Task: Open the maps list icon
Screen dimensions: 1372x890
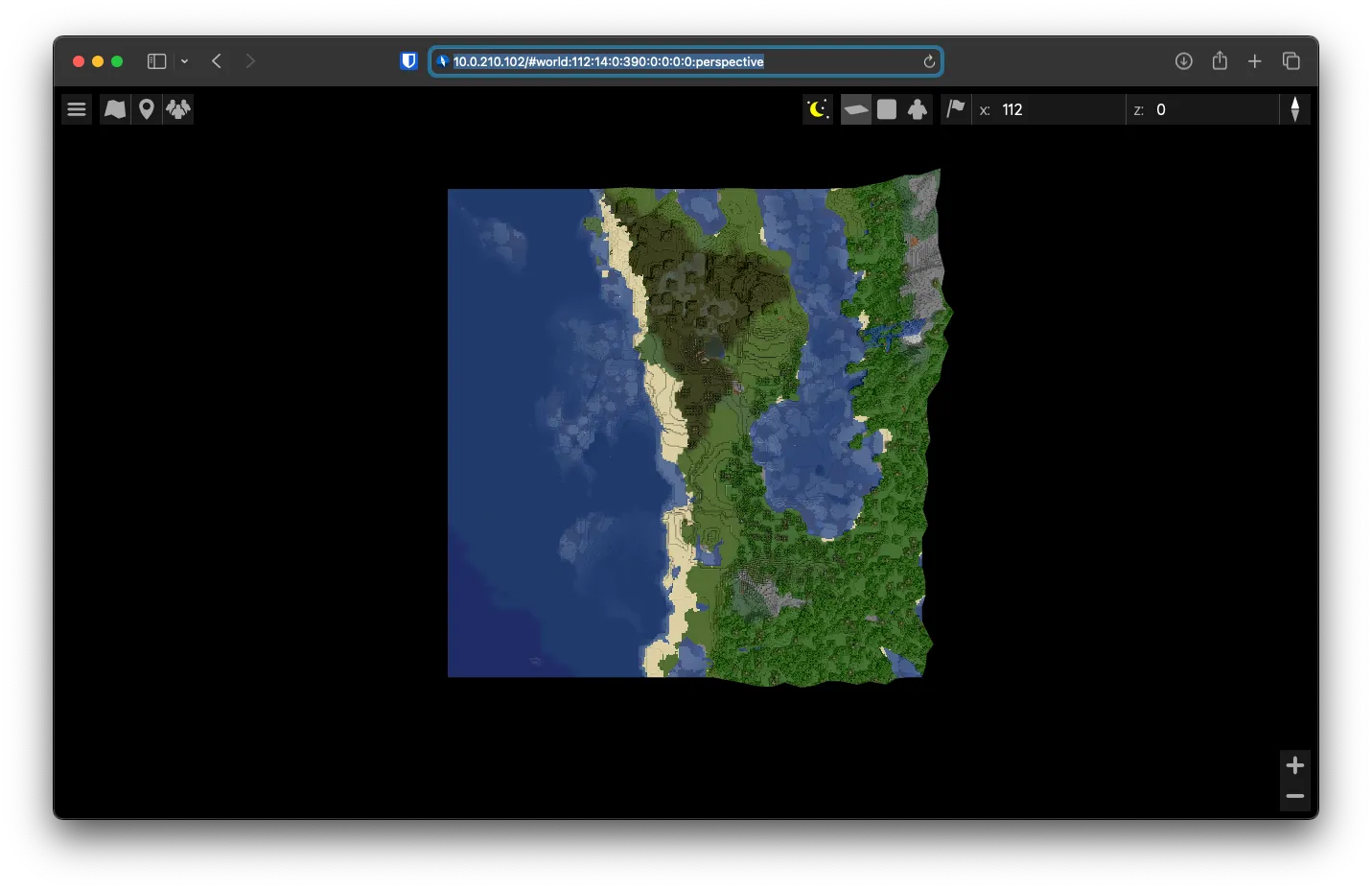Action: click(x=115, y=109)
